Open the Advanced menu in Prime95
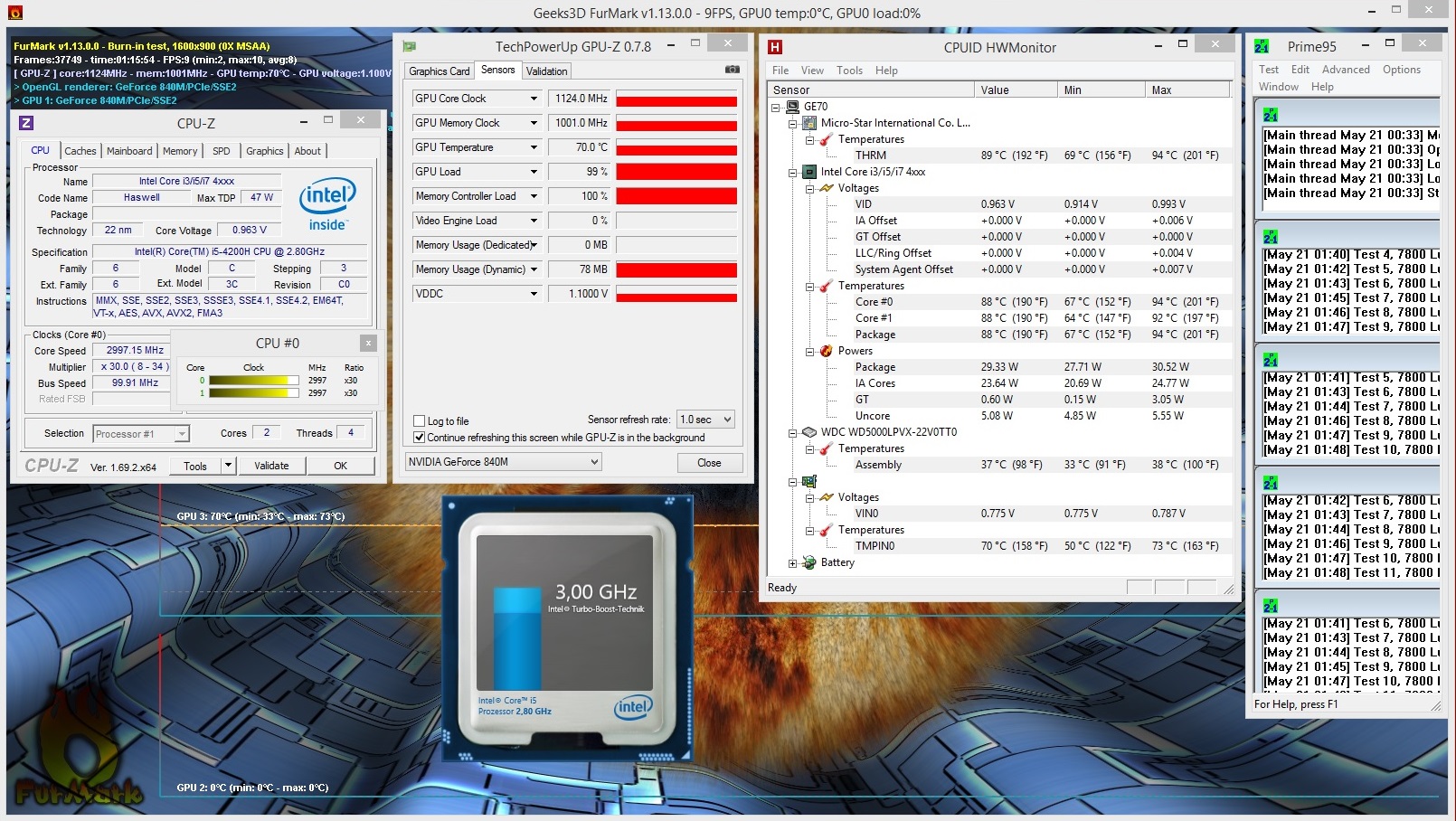The image size is (1456, 821). coord(1346,70)
